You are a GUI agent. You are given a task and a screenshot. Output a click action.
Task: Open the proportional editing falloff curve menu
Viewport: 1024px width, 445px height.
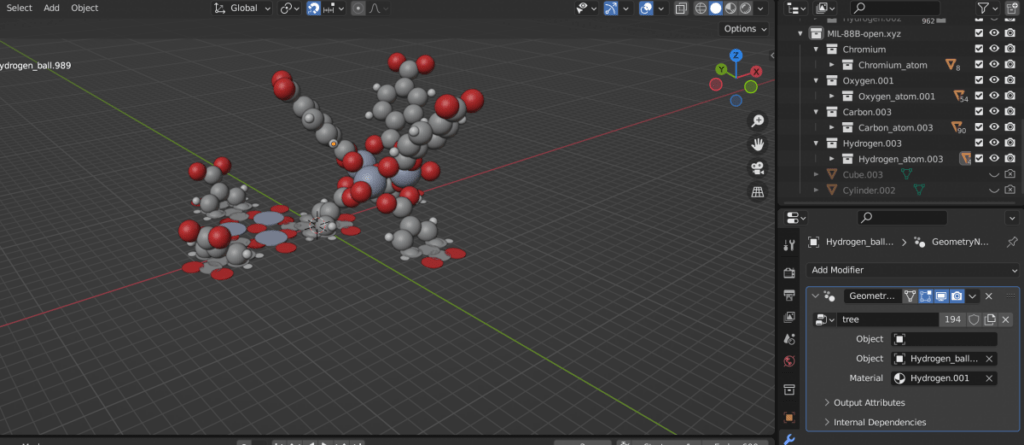pos(378,8)
